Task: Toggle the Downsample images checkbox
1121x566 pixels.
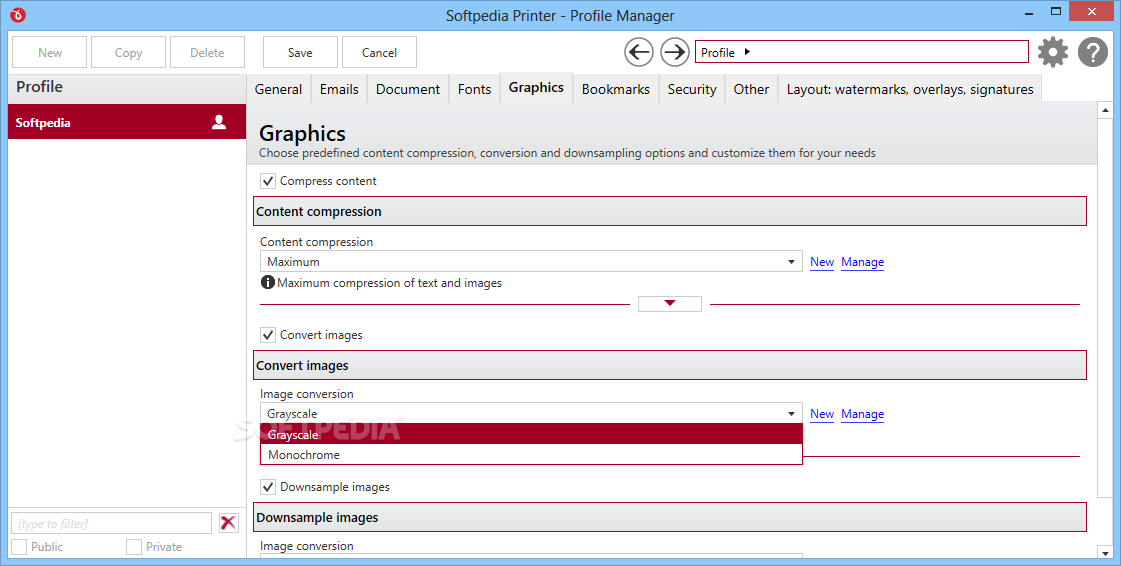Action: point(268,487)
